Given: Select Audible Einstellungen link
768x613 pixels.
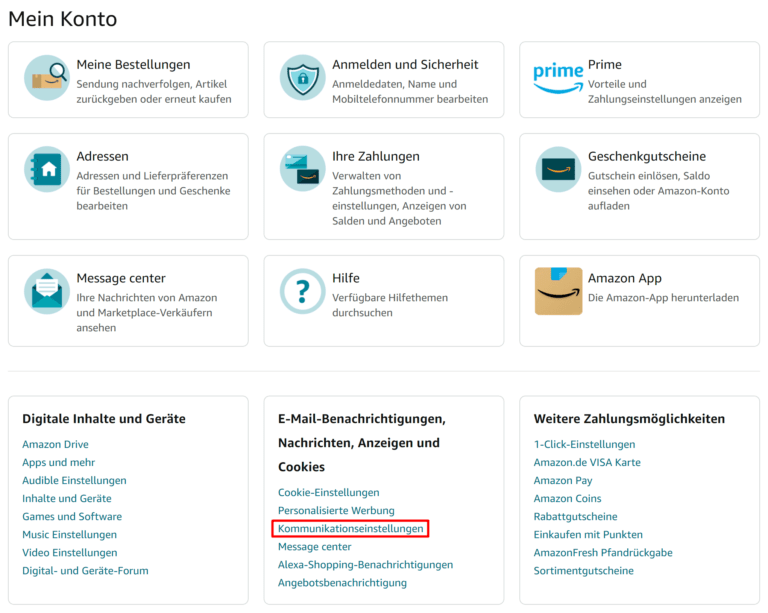Looking at the screenshot, I should tap(74, 480).
